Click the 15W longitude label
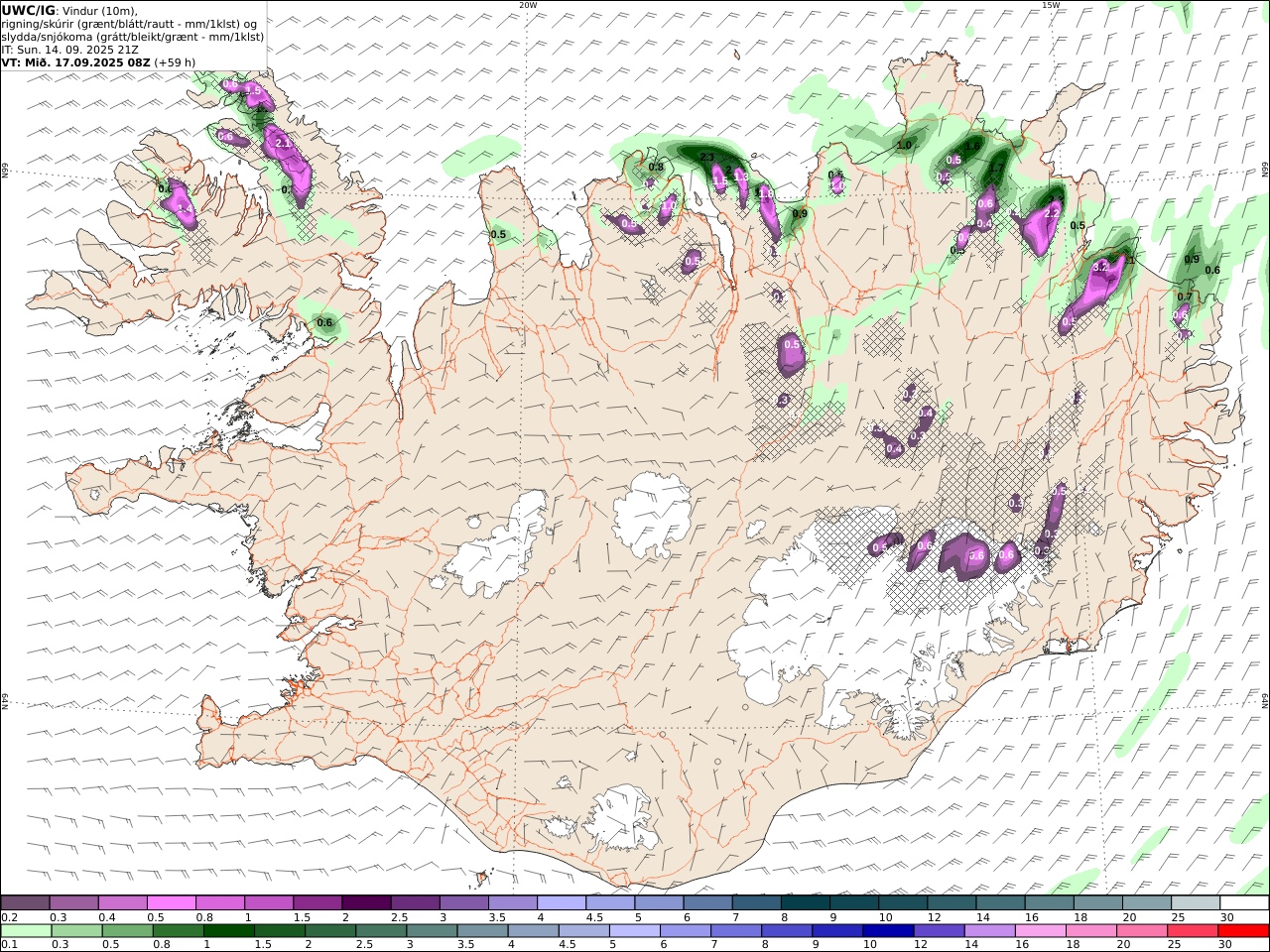The image size is (1270, 952). click(1051, 5)
